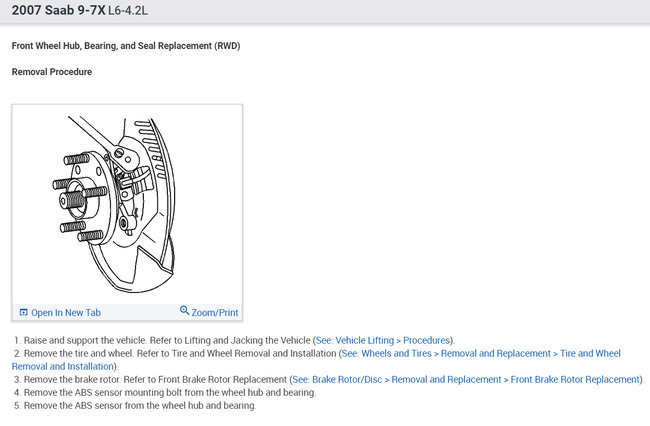This screenshot has width=650, height=426.
Task: Click the wheel hub diagram thumbnail
Action: point(127,205)
